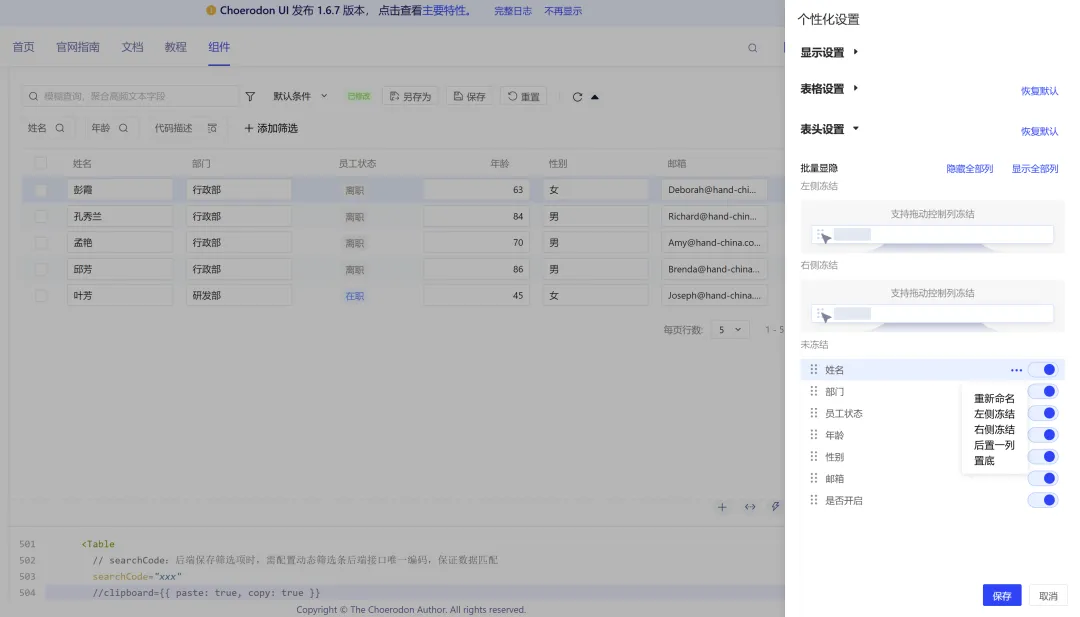Go to the 文档 navigation tab
Screen dimensions: 1080x617
tap(132, 47)
